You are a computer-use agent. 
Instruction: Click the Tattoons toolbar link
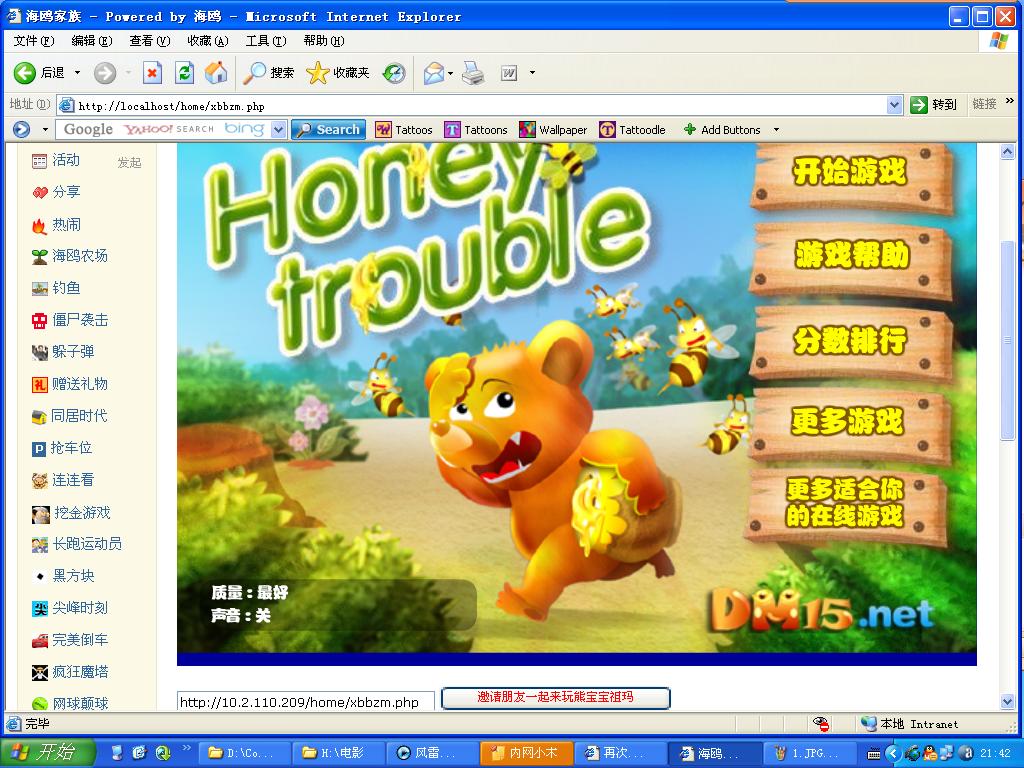pos(476,130)
